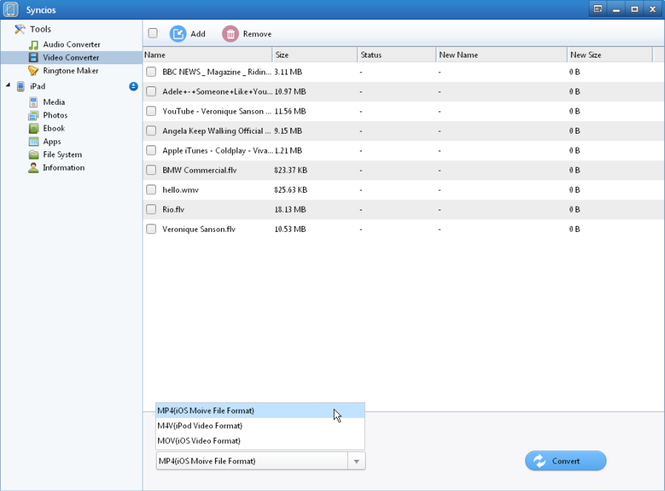Viewport: 665px width, 491px height.
Task: Open the title bar menu icon
Action: tap(598, 9)
